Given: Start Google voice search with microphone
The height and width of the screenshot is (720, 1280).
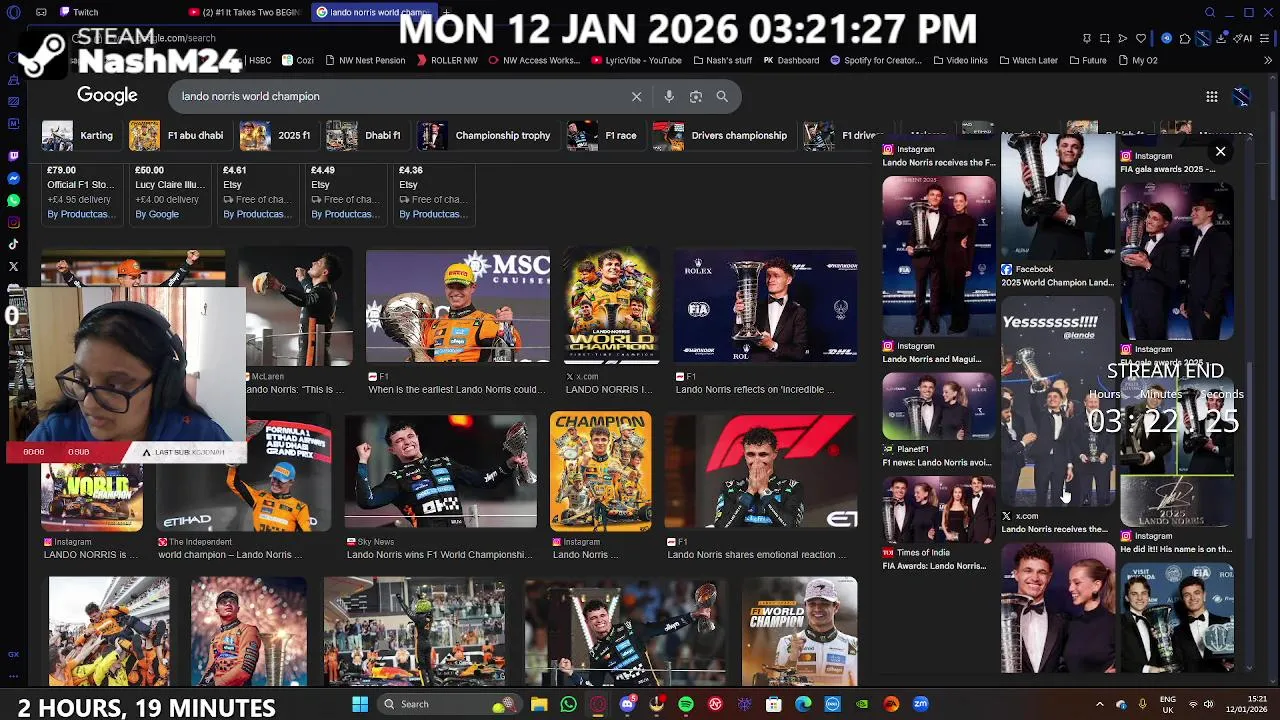Looking at the screenshot, I should tap(669, 96).
